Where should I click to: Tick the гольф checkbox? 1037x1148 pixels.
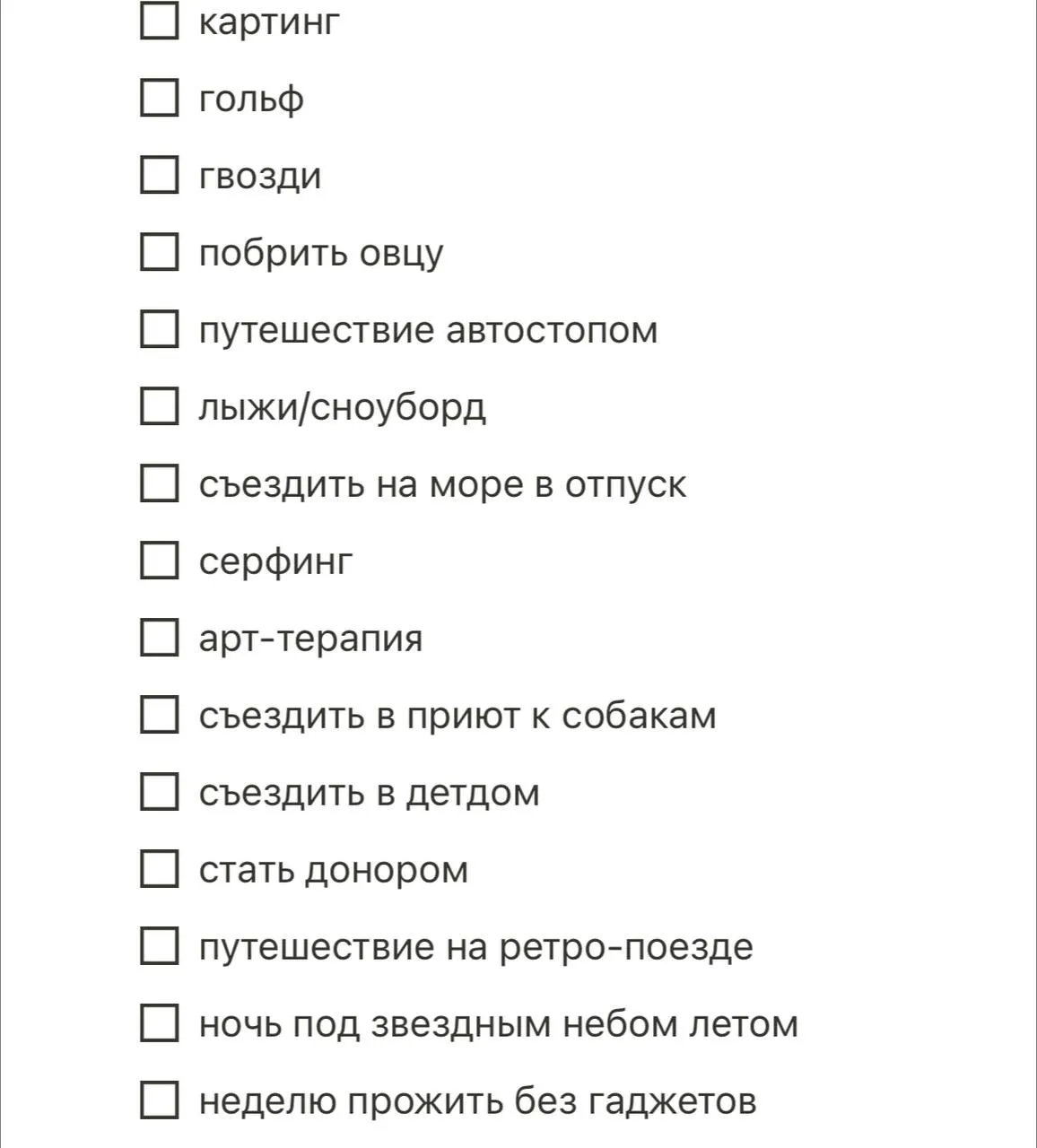click(160, 98)
